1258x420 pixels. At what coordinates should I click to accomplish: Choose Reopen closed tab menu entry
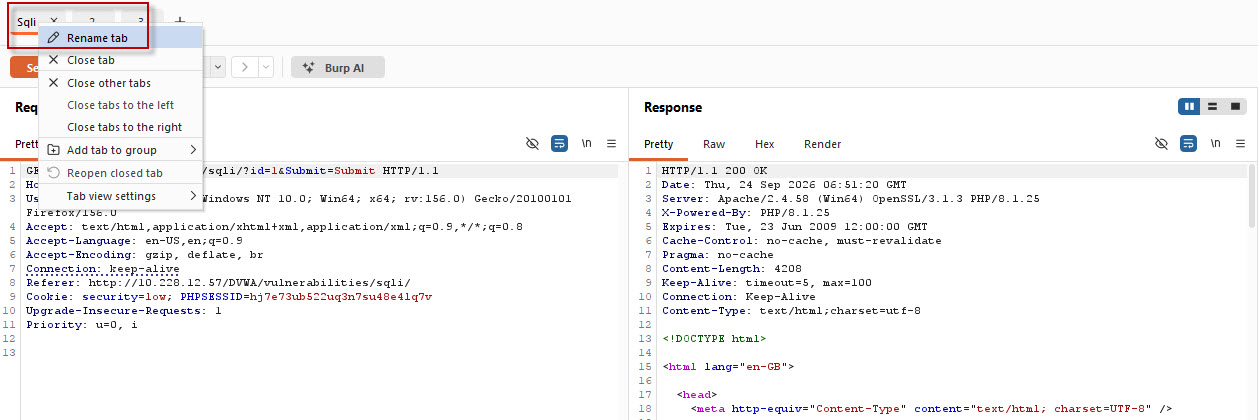click(121, 173)
